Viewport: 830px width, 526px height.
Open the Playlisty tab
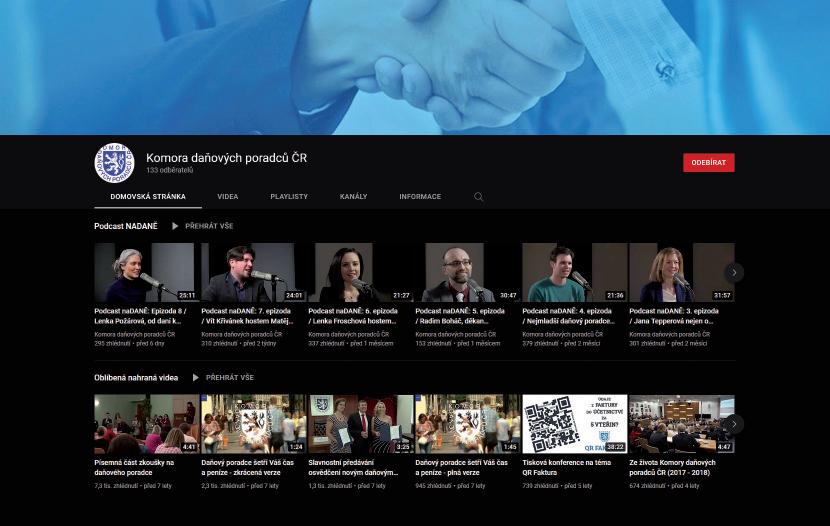pos(289,196)
